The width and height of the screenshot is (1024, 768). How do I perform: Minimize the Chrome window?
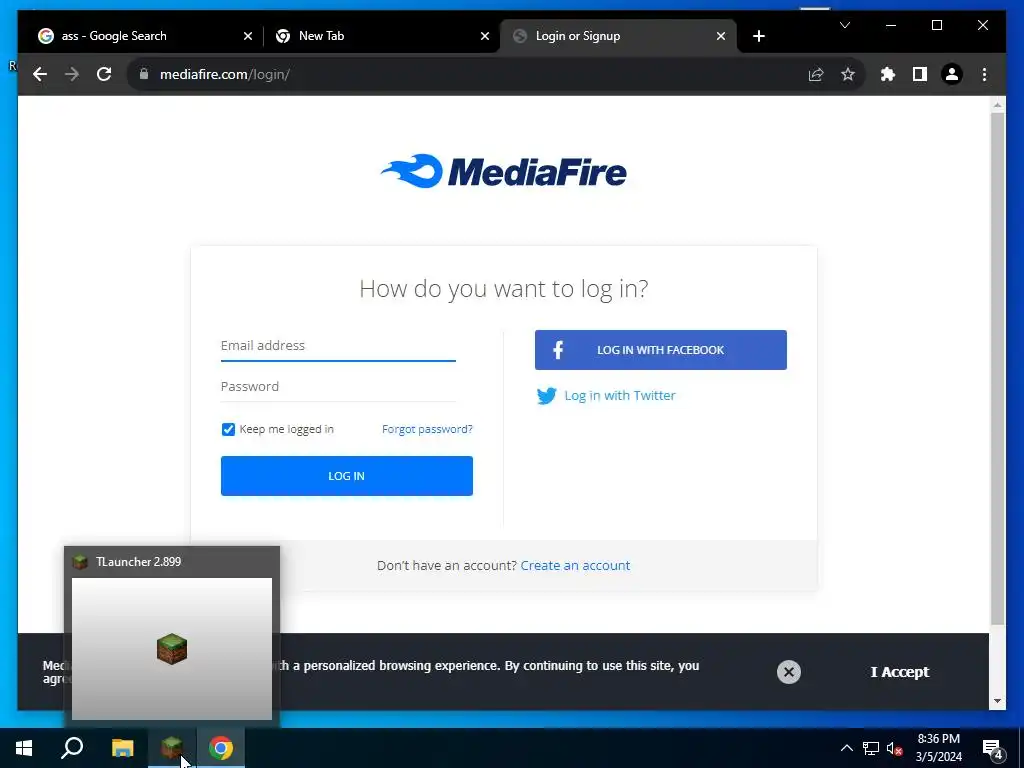(x=891, y=25)
